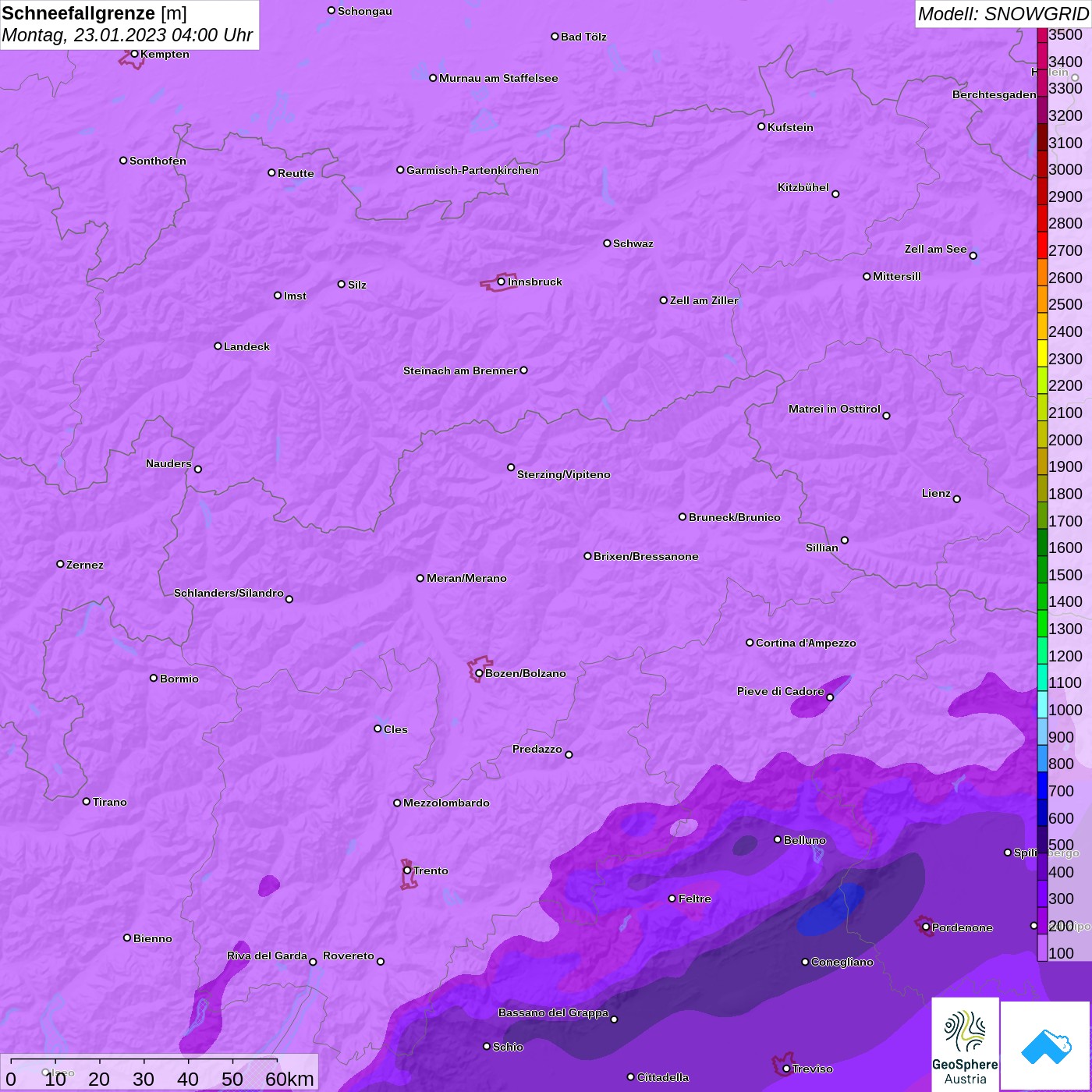Screen dimensions: 1092x1092
Task: Click the Kufstein city marker
Action: 761,126
